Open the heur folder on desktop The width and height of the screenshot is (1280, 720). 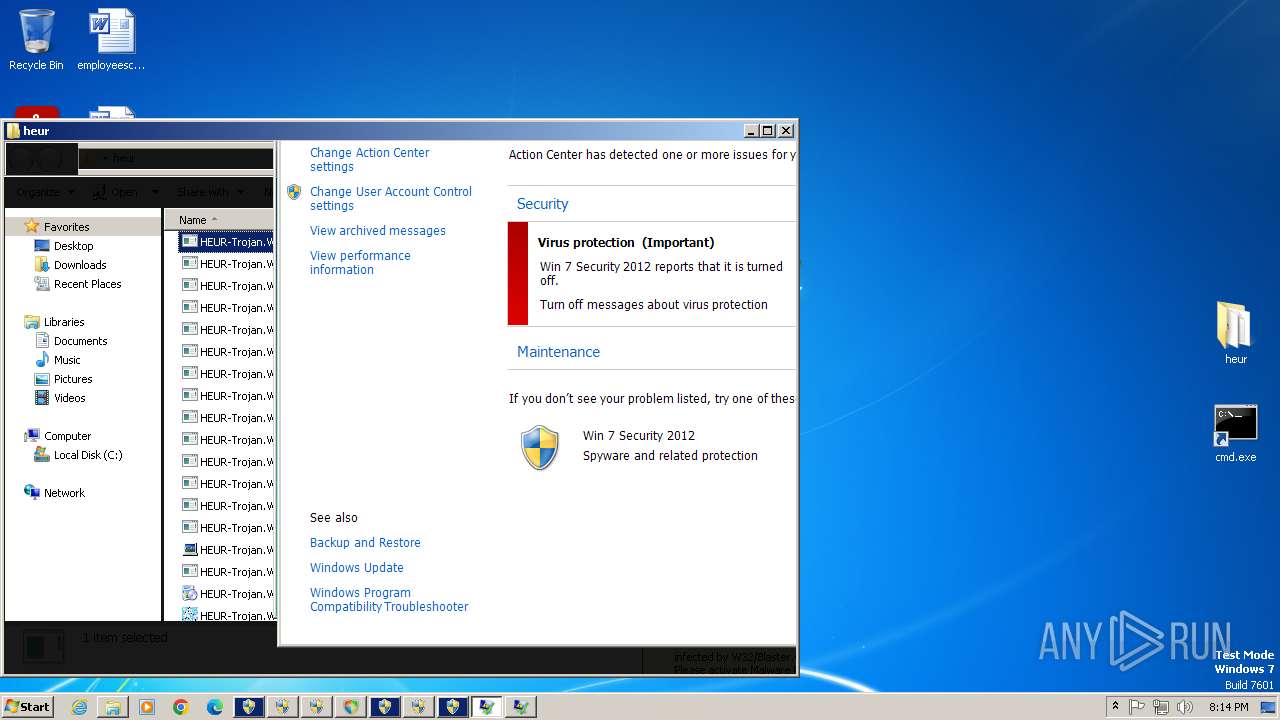click(1236, 333)
